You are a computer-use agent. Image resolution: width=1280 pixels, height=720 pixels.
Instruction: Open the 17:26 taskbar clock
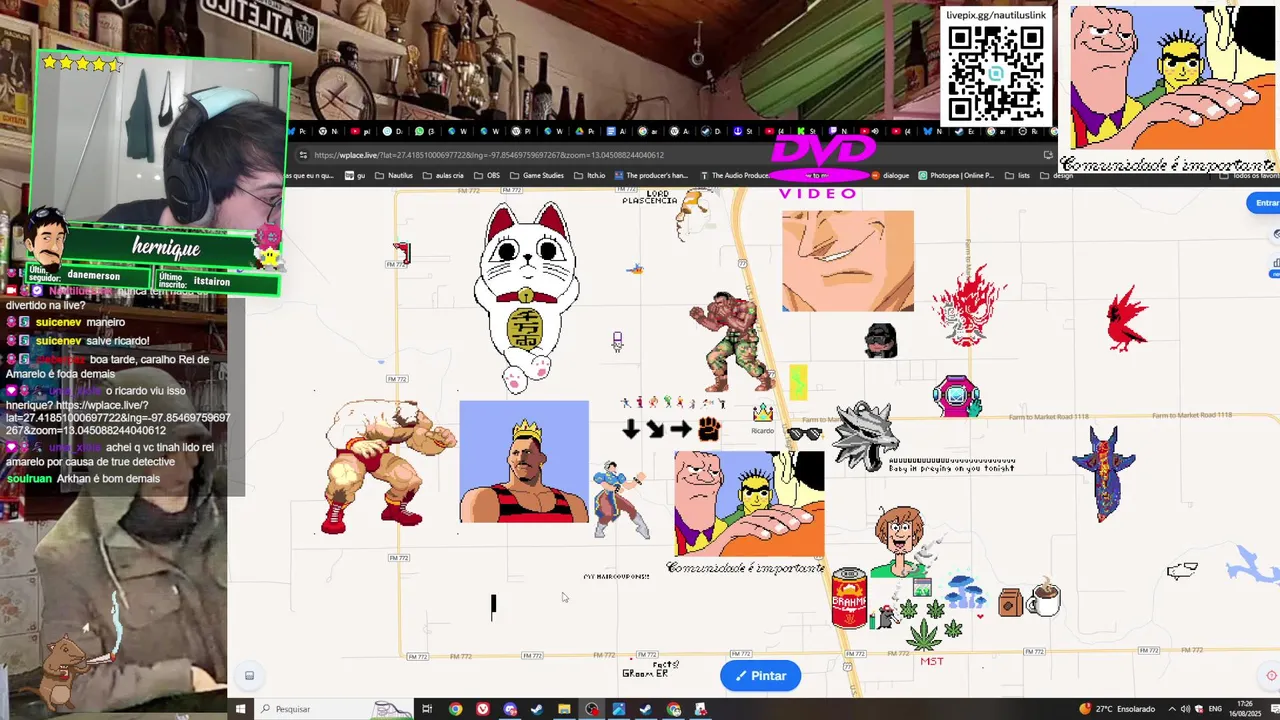point(1243,709)
